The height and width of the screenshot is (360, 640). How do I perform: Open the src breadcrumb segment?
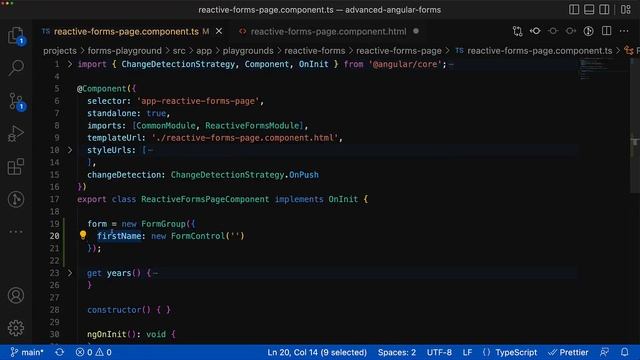[x=179, y=51]
